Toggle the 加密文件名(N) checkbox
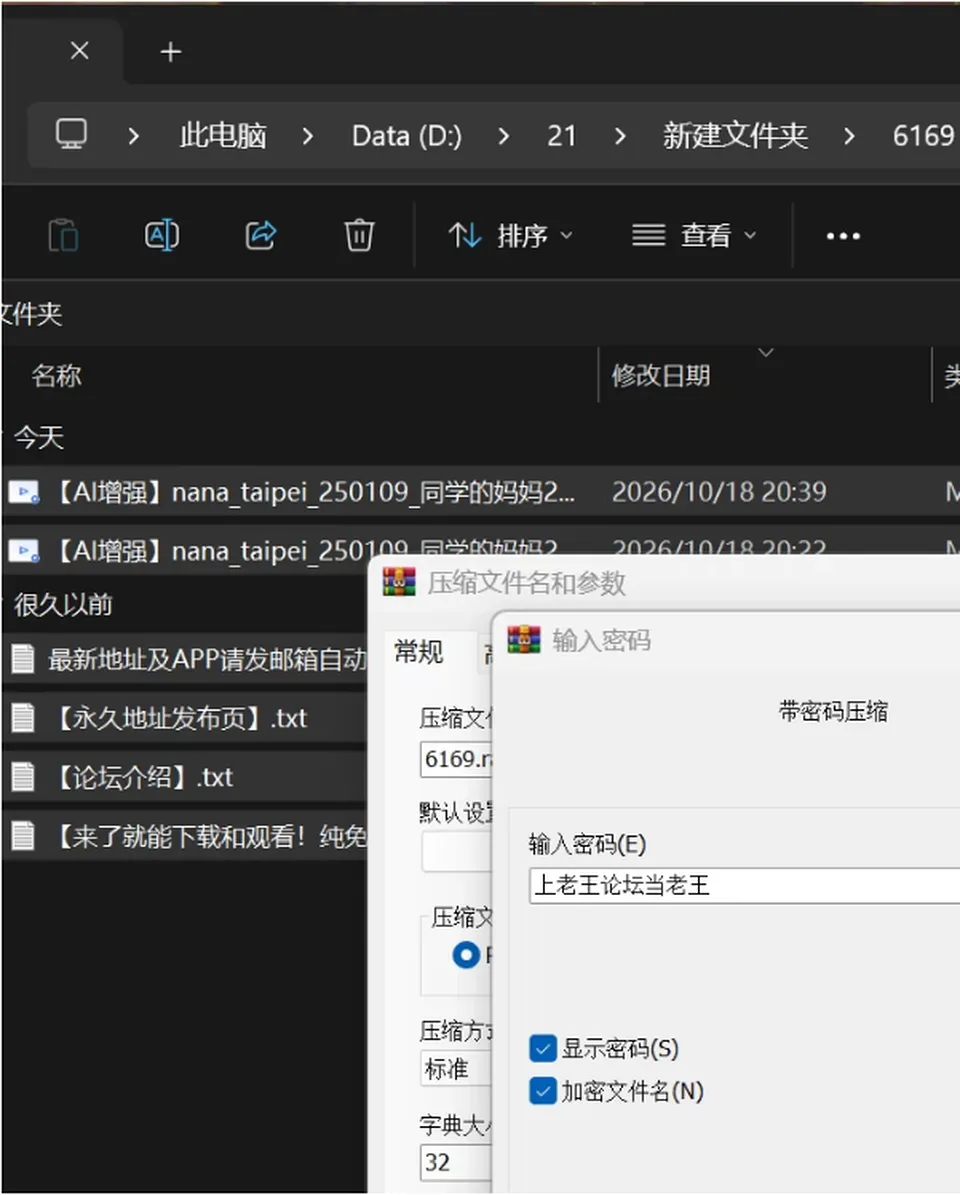 [x=542, y=1091]
